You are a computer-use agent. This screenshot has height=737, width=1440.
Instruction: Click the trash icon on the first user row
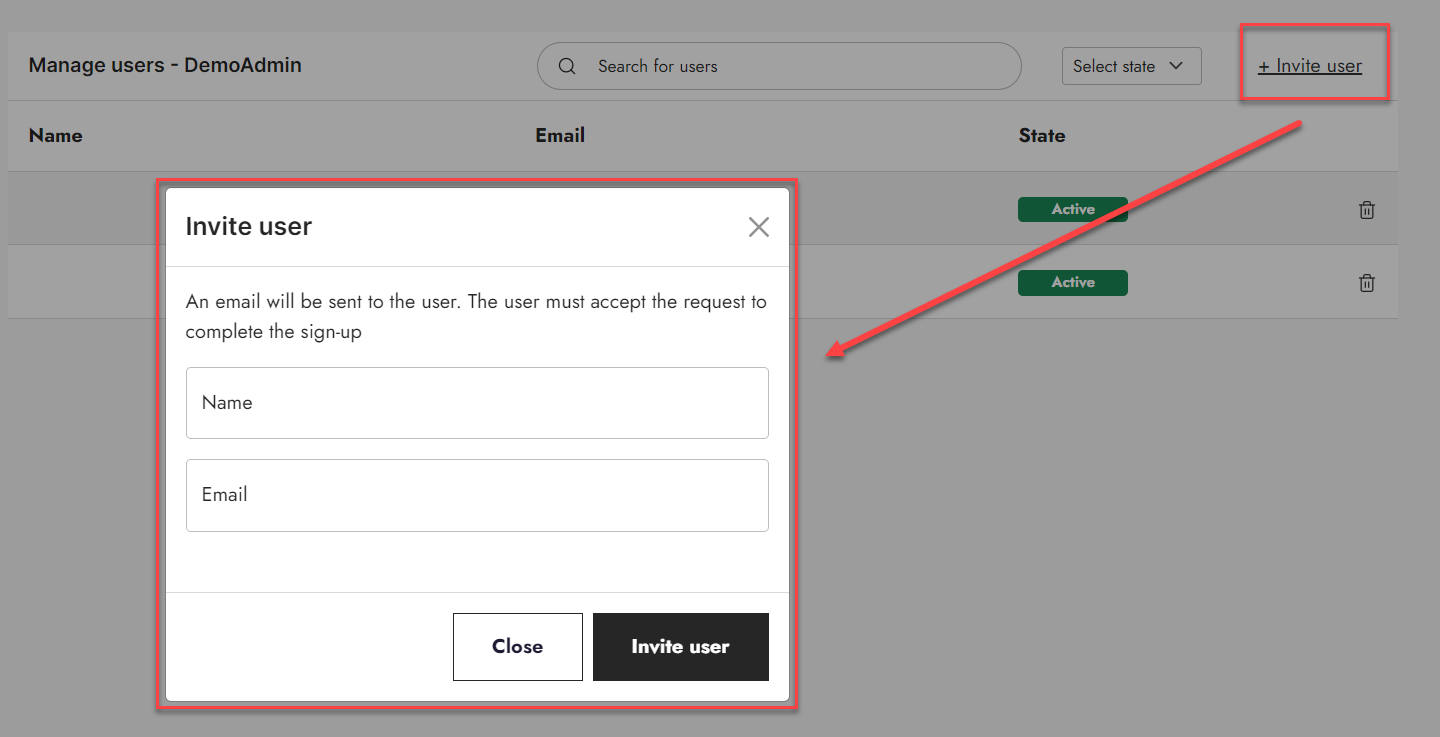1366,210
